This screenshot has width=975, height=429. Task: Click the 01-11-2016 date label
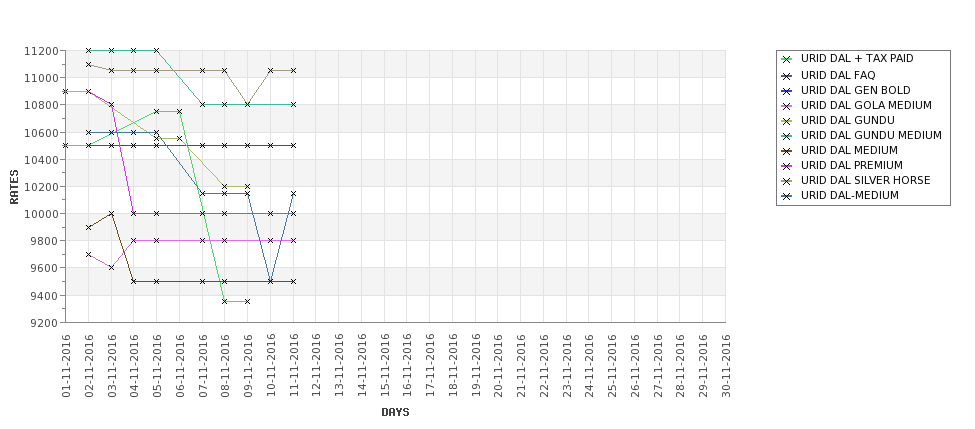[x=66, y=366]
